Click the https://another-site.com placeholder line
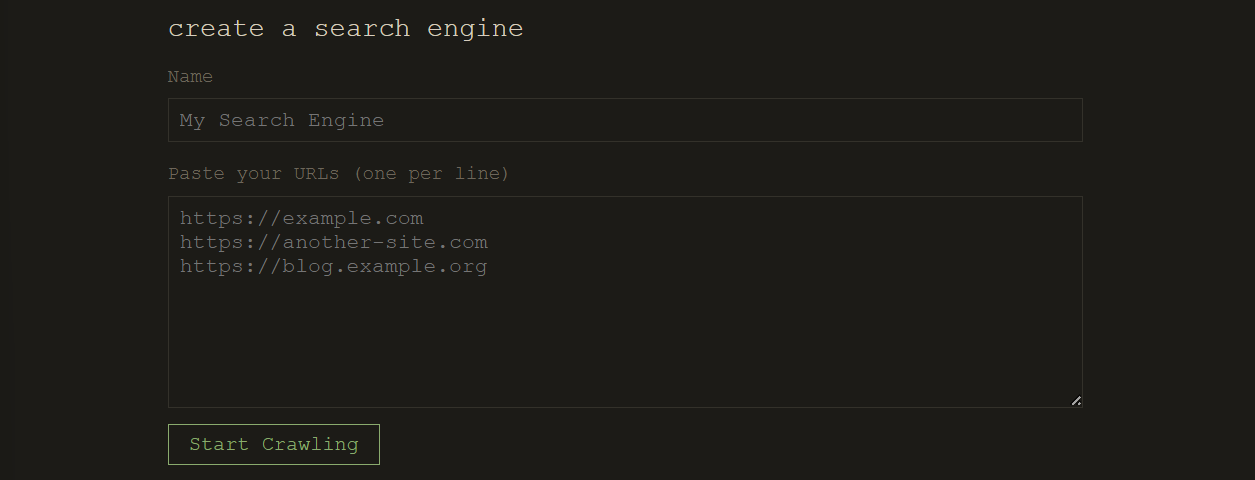Image resolution: width=1255 pixels, height=480 pixels. tap(333, 242)
